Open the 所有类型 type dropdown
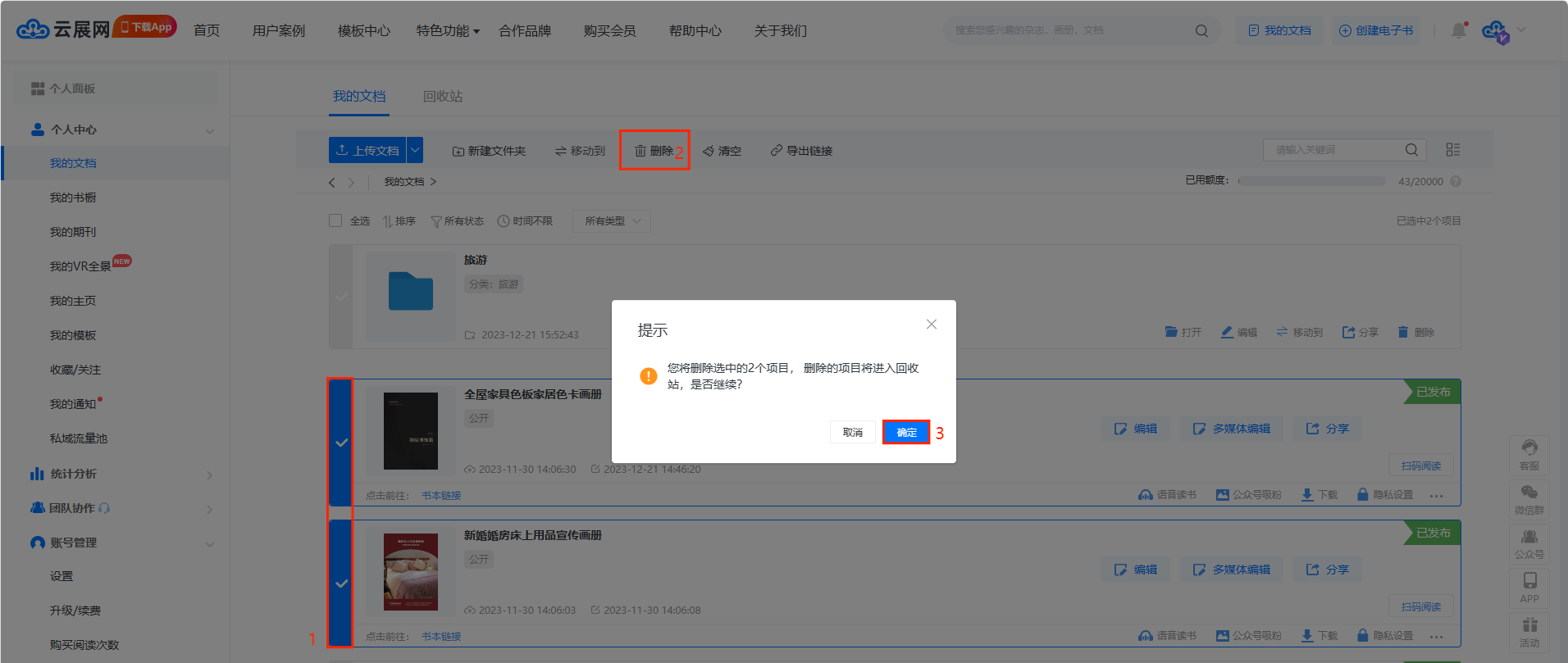 point(612,221)
